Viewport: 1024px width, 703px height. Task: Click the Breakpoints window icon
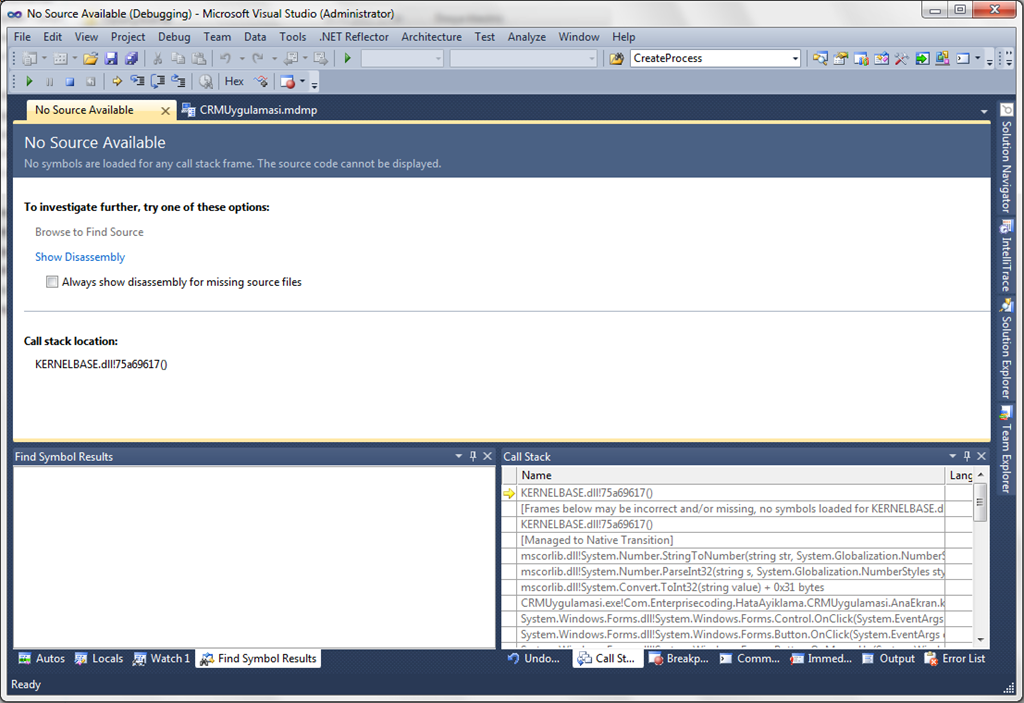pyautogui.click(x=287, y=82)
